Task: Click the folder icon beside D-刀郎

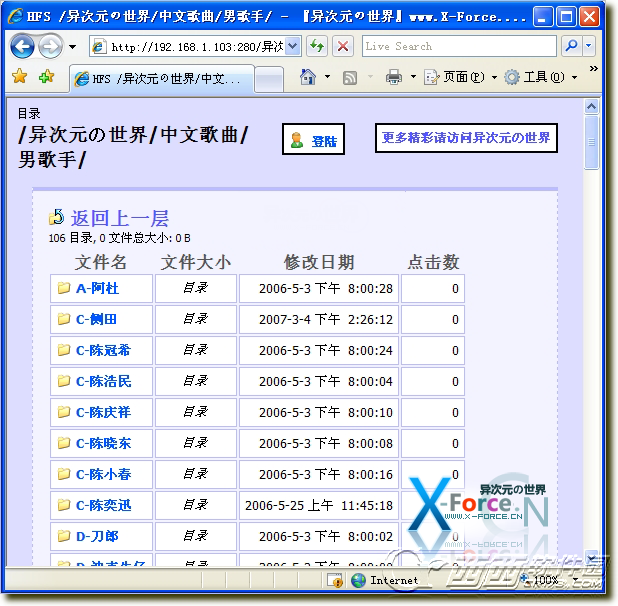Action: (x=64, y=536)
